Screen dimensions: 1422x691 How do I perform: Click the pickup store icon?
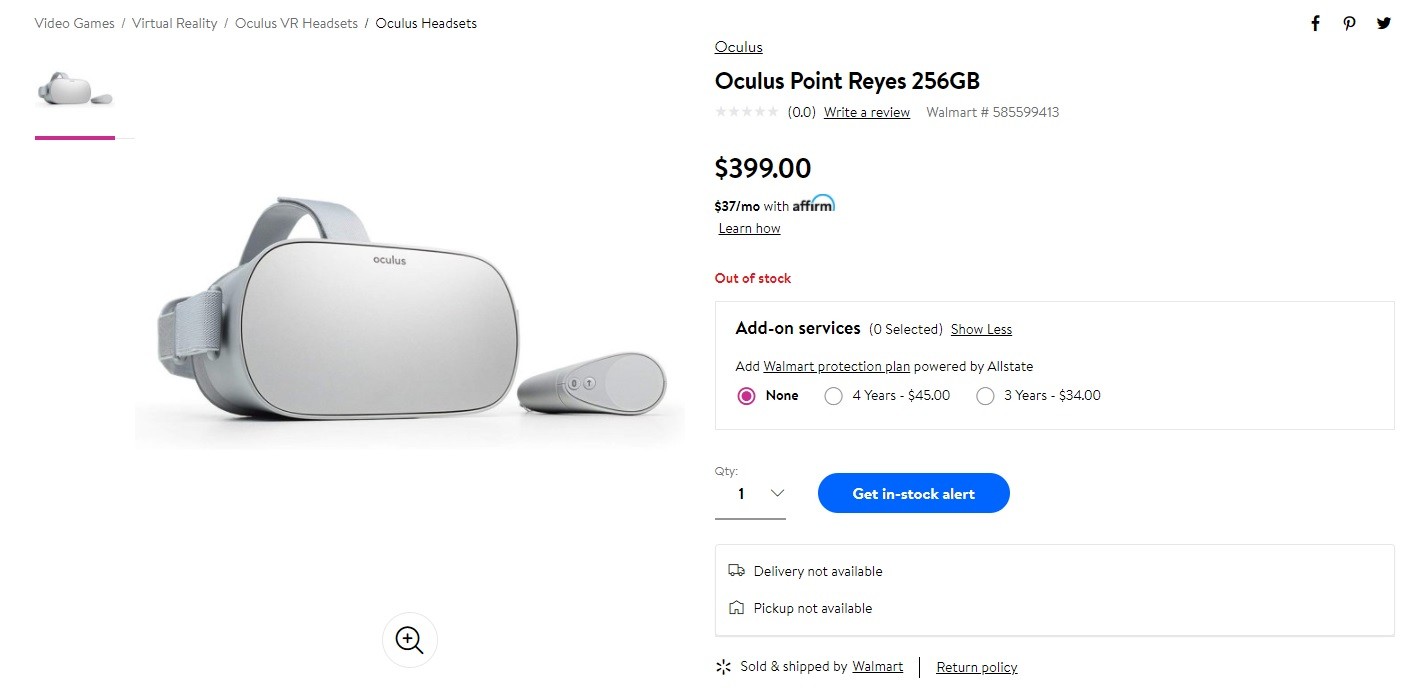737,608
